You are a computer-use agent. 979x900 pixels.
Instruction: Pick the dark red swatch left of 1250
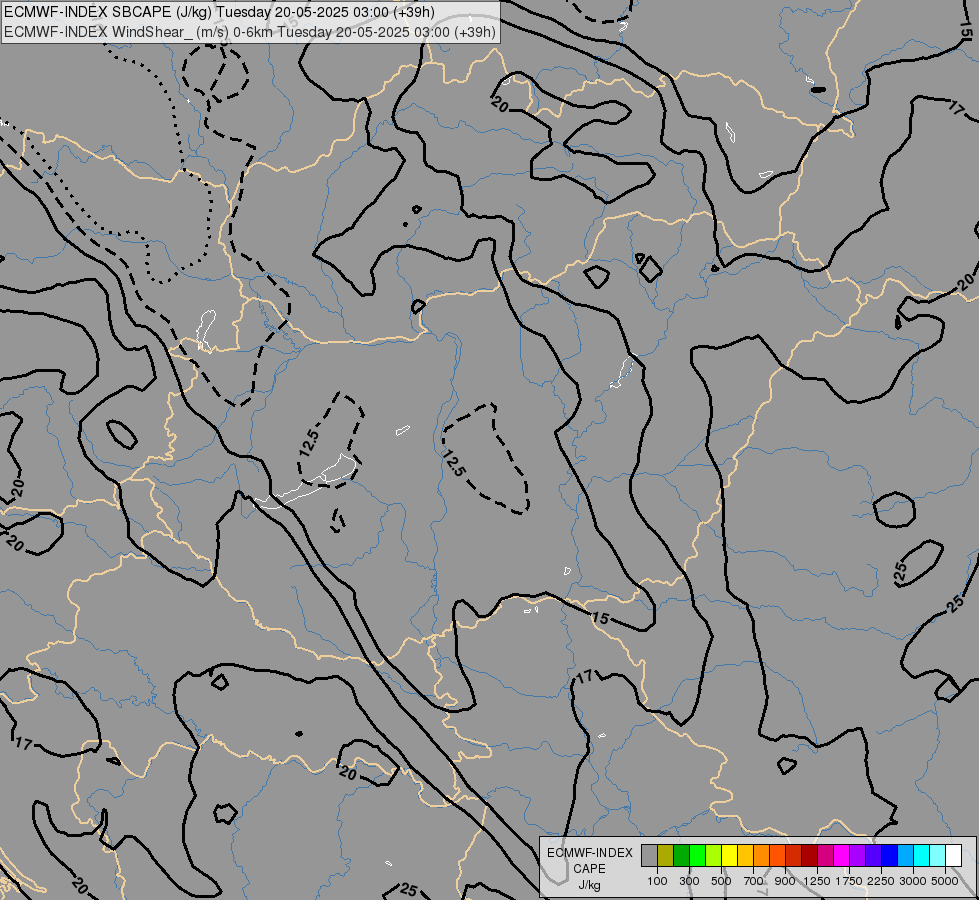(x=810, y=855)
